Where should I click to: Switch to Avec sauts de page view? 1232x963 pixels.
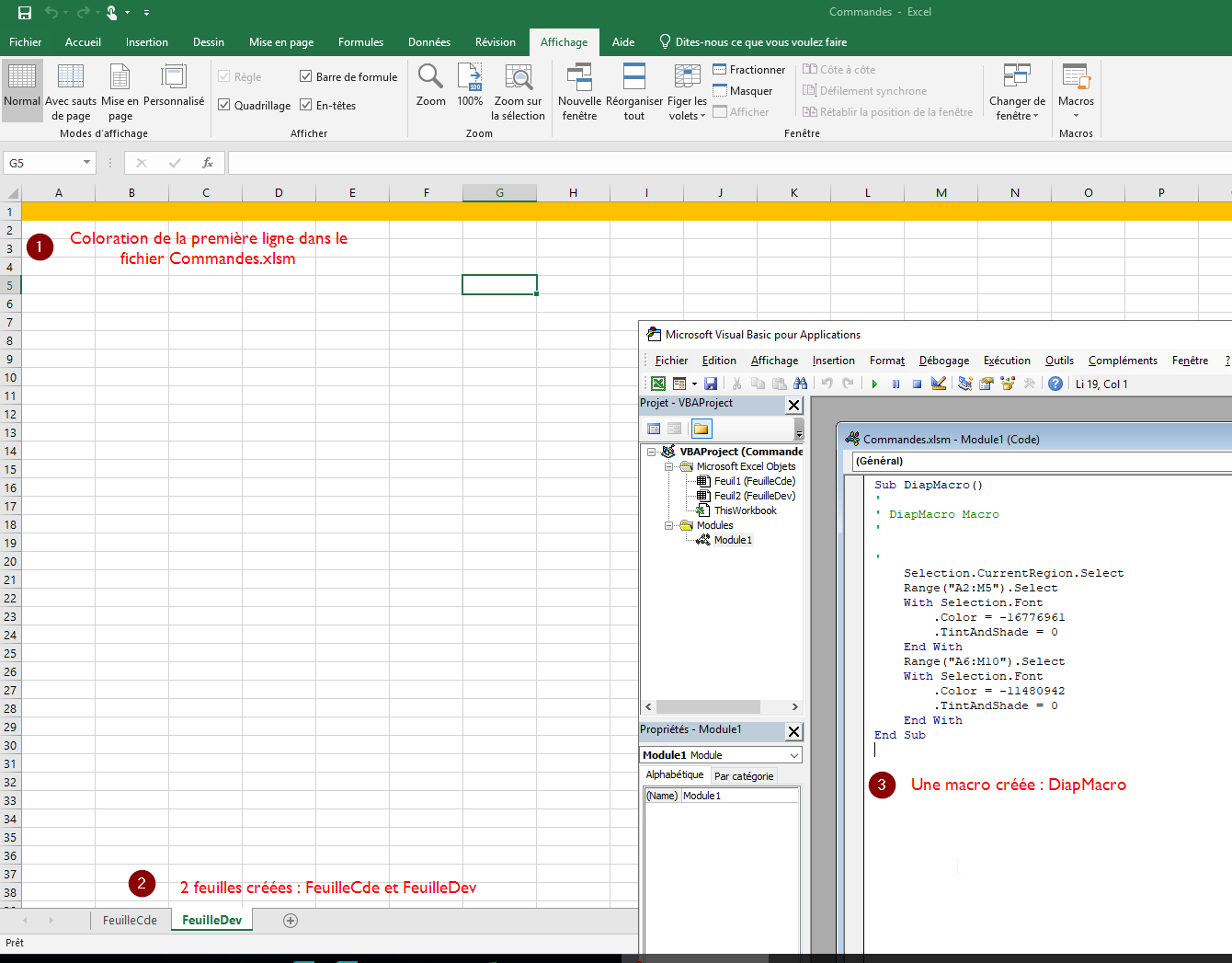tap(71, 92)
